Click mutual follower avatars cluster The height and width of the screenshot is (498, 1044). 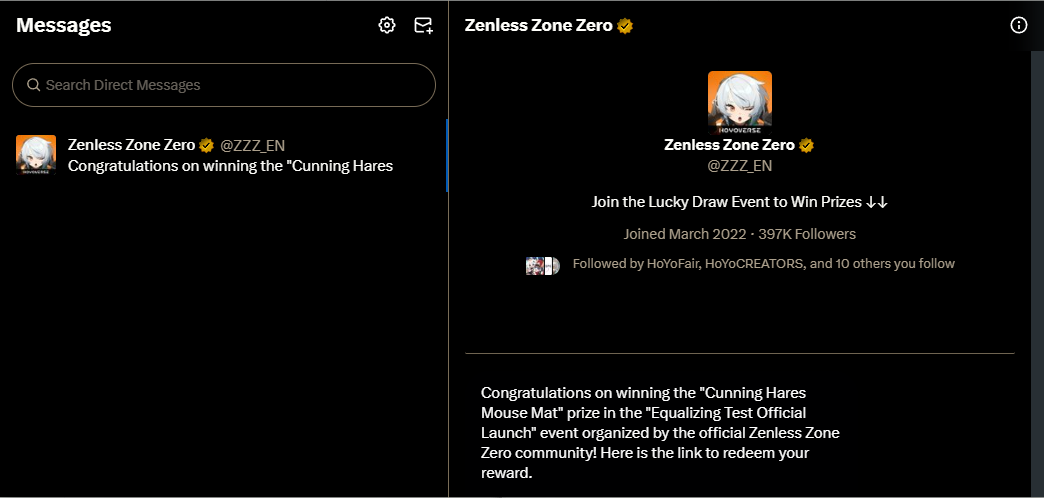click(x=543, y=264)
